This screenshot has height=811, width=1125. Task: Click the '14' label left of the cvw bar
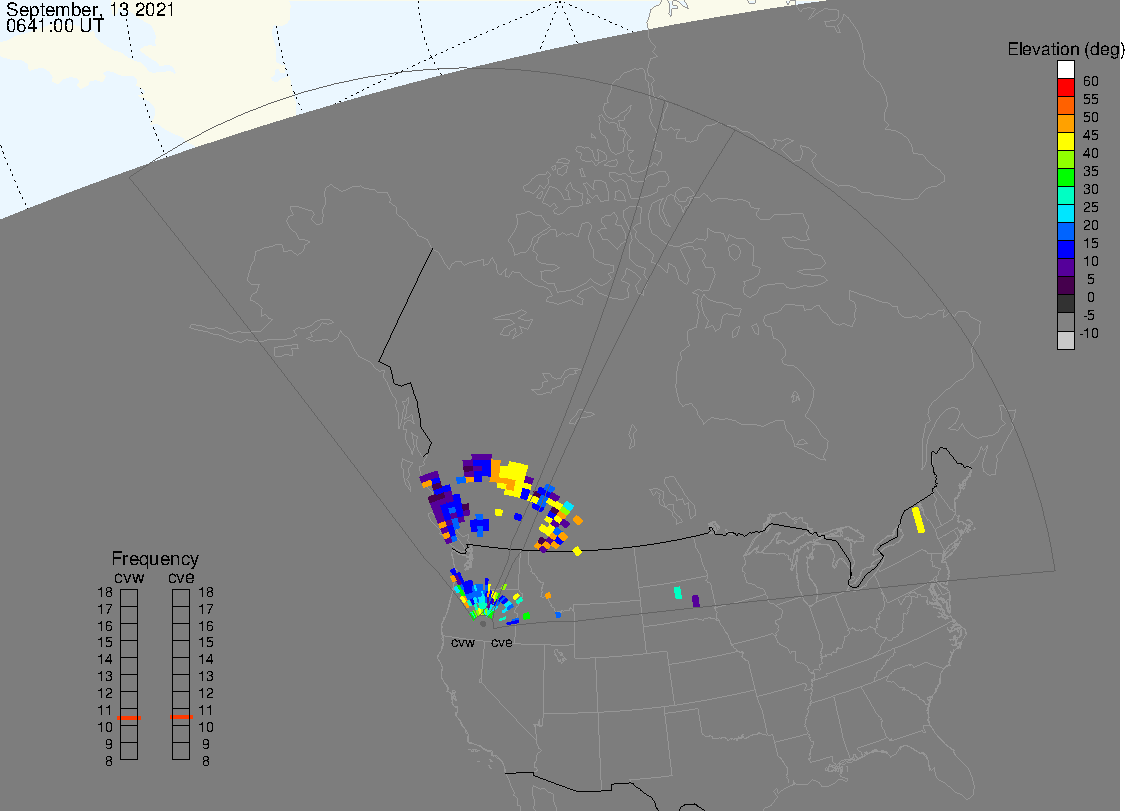coord(105,659)
